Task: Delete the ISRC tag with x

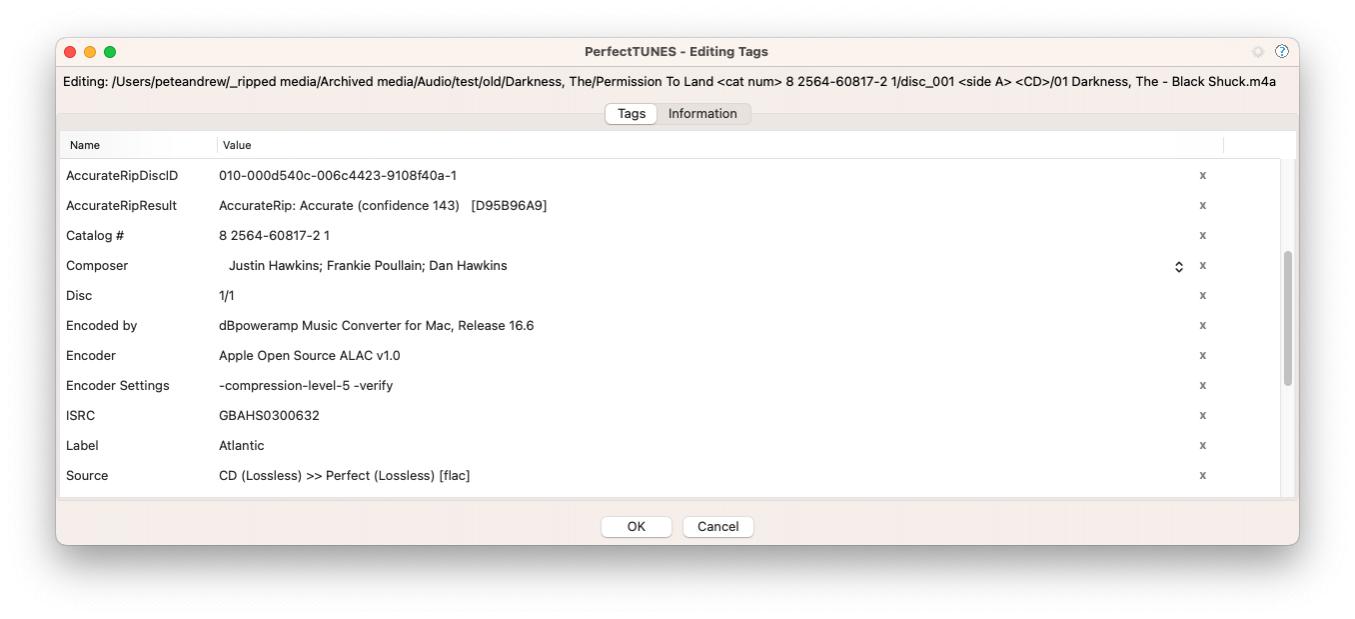Action: 1202,416
